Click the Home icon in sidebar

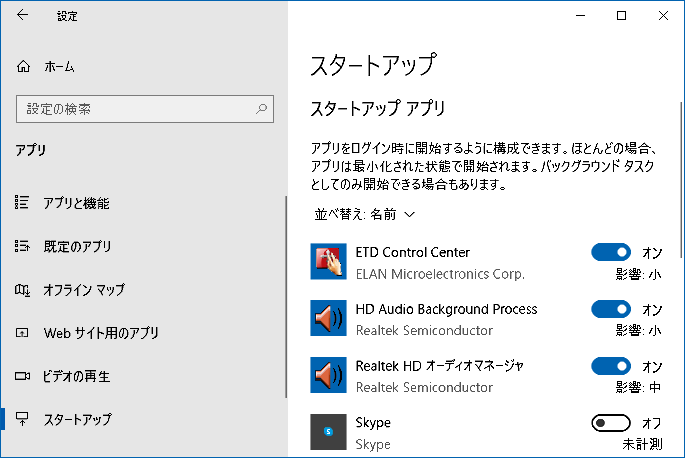pos(23,67)
